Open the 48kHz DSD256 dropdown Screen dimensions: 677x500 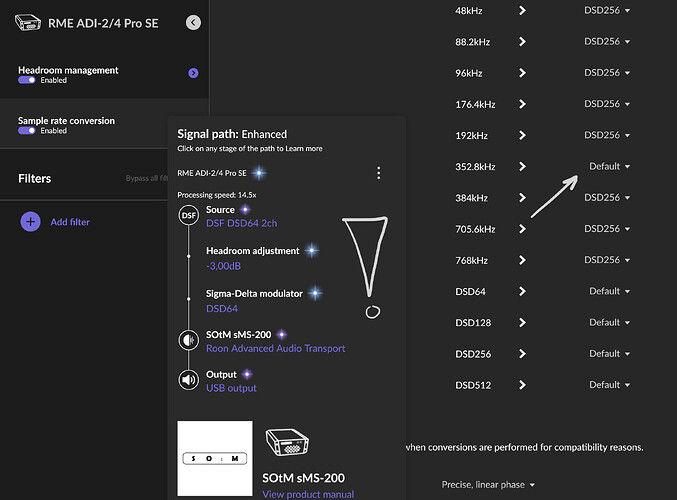(607, 11)
